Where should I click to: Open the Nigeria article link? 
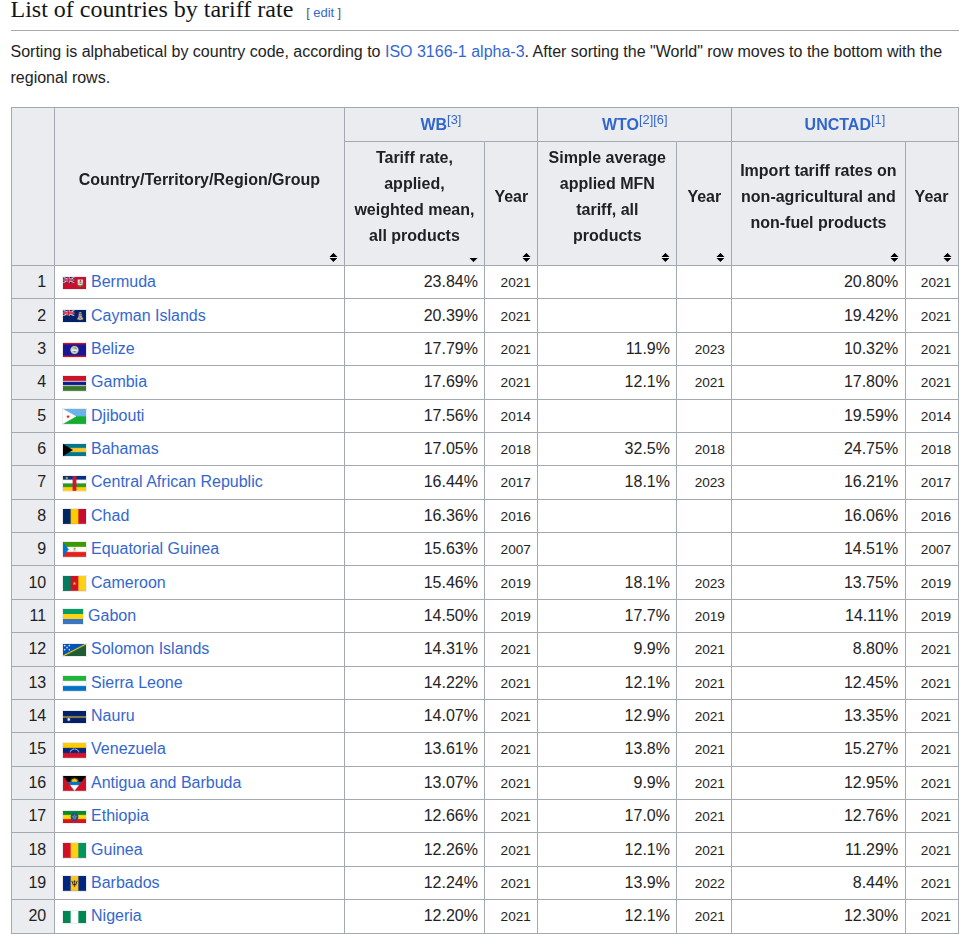[x=116, y=916]
